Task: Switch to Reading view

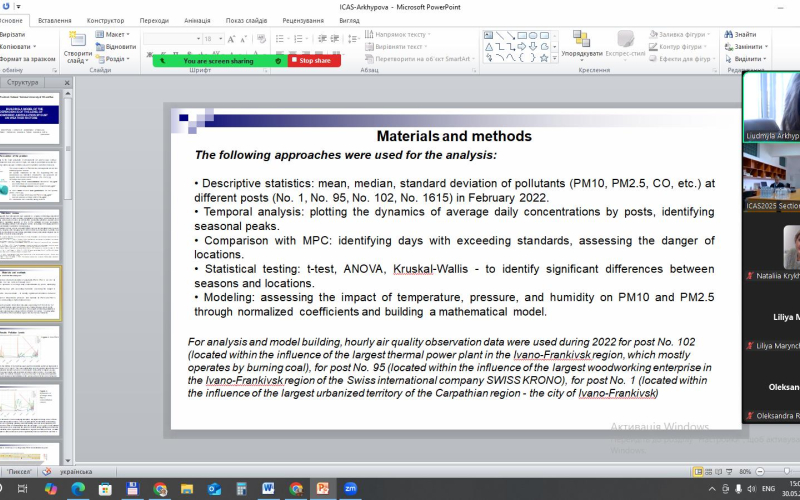Action: (718, 471)
